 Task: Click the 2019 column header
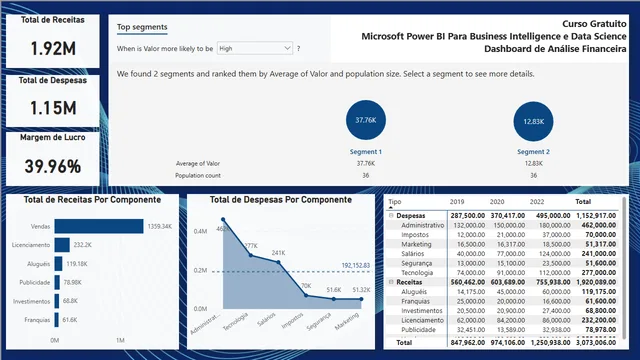click(457, 202)
